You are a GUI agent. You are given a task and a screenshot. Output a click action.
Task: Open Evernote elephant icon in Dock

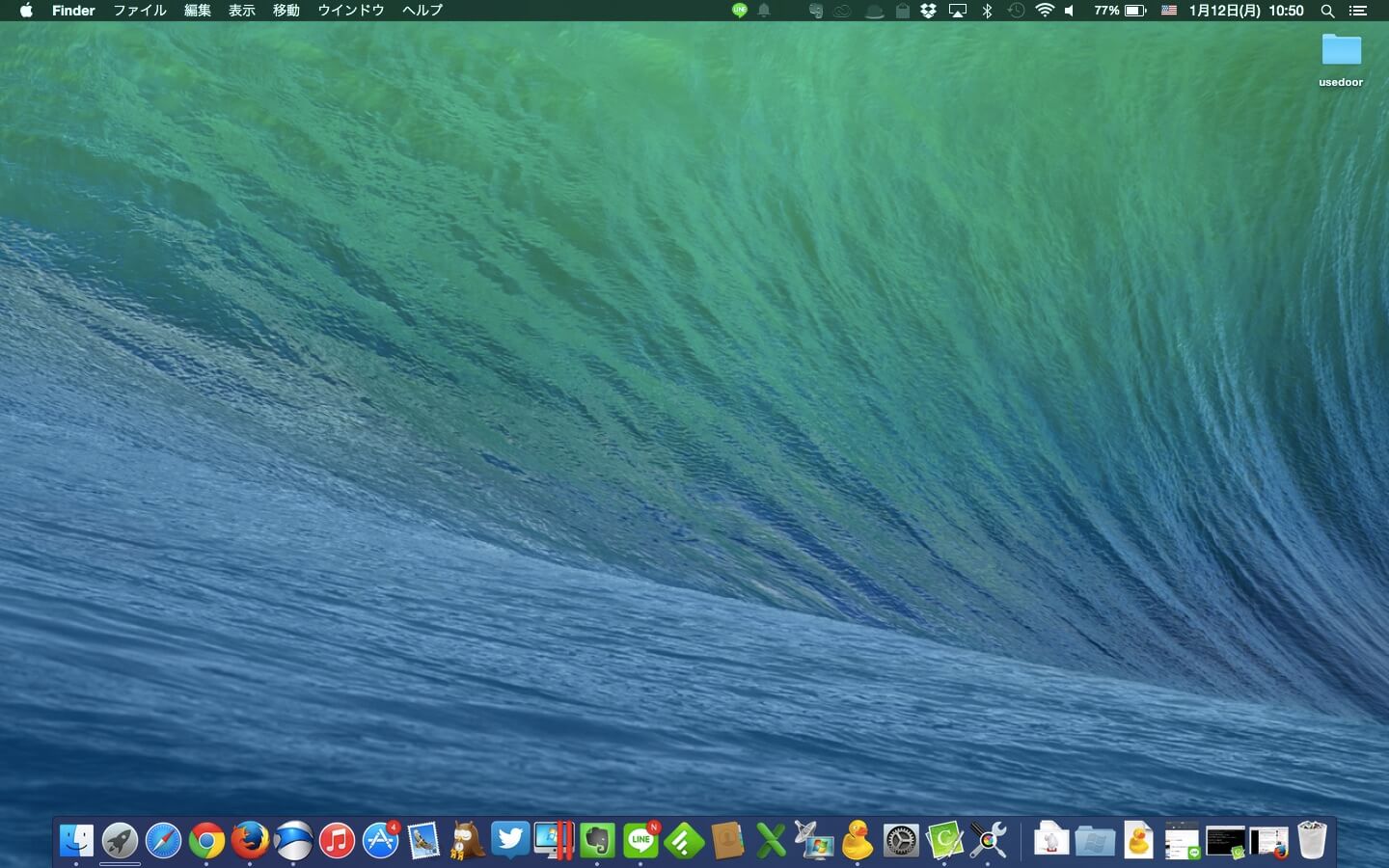[597, 840]
